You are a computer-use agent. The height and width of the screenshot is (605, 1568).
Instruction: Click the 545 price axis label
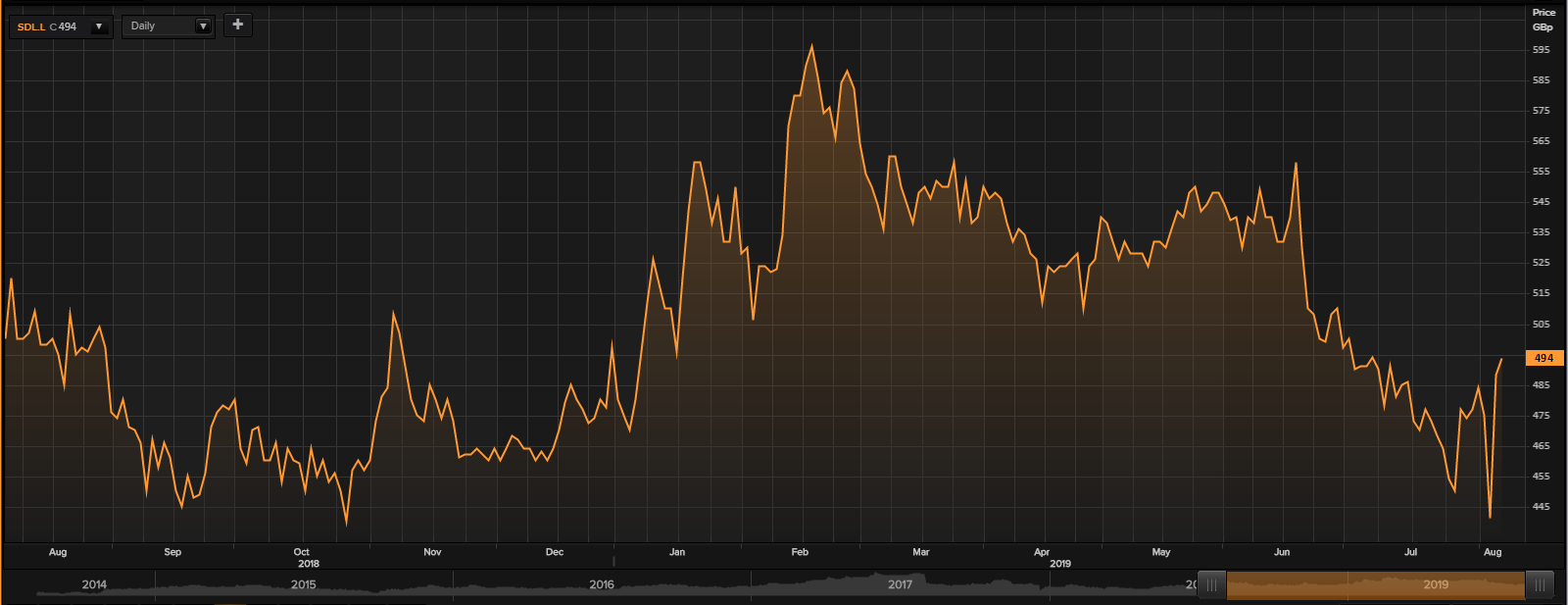1542,202
